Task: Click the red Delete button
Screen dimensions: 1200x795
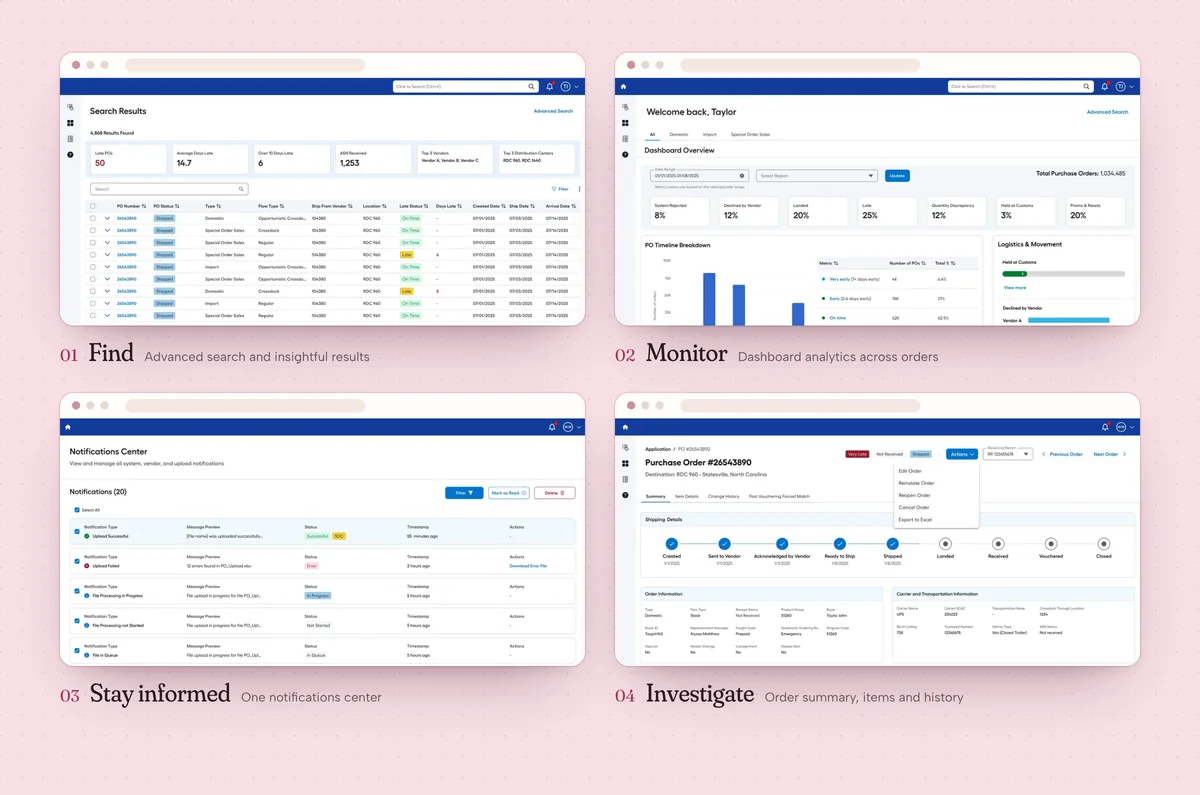Action: click(x=555, y=493)
